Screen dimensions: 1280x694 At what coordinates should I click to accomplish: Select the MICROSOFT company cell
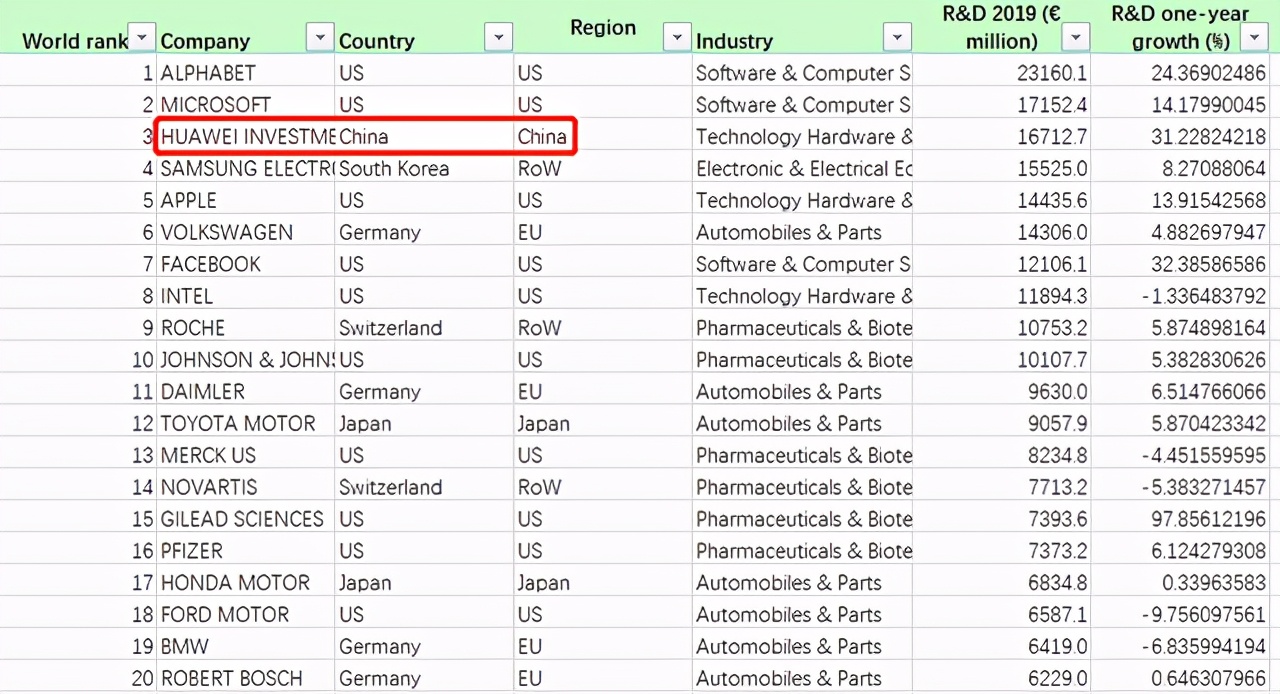pyautogui.click(x=246, y=105)
